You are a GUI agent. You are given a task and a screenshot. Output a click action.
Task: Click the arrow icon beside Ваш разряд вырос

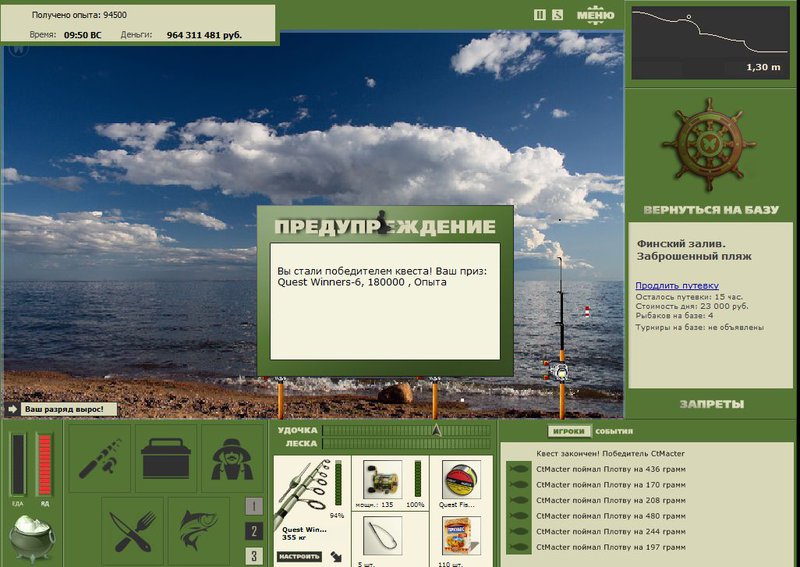coord(13,409)
